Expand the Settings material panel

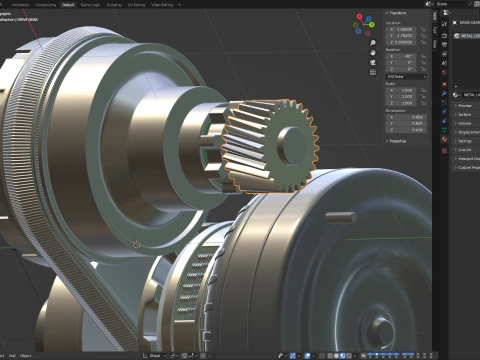tap(463, 141)
